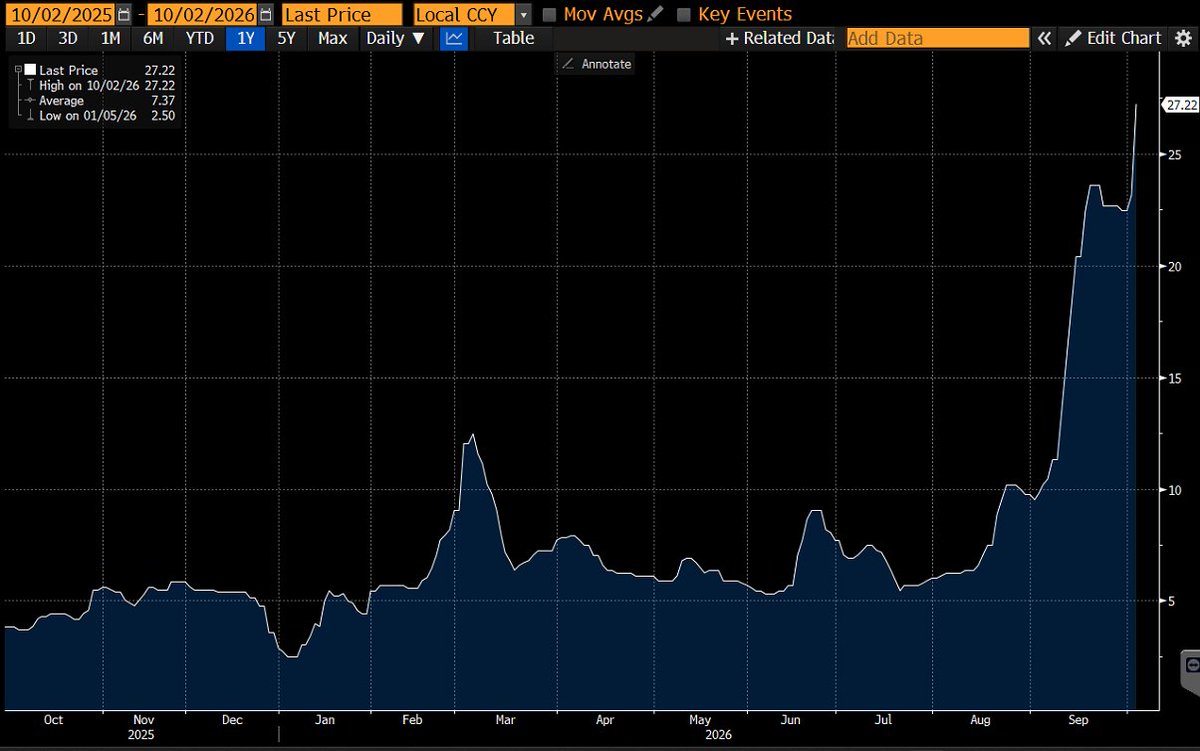Click the round handle on the right edge
The width and height of the screenshot is (1200, 751).
pos(1191,664)
